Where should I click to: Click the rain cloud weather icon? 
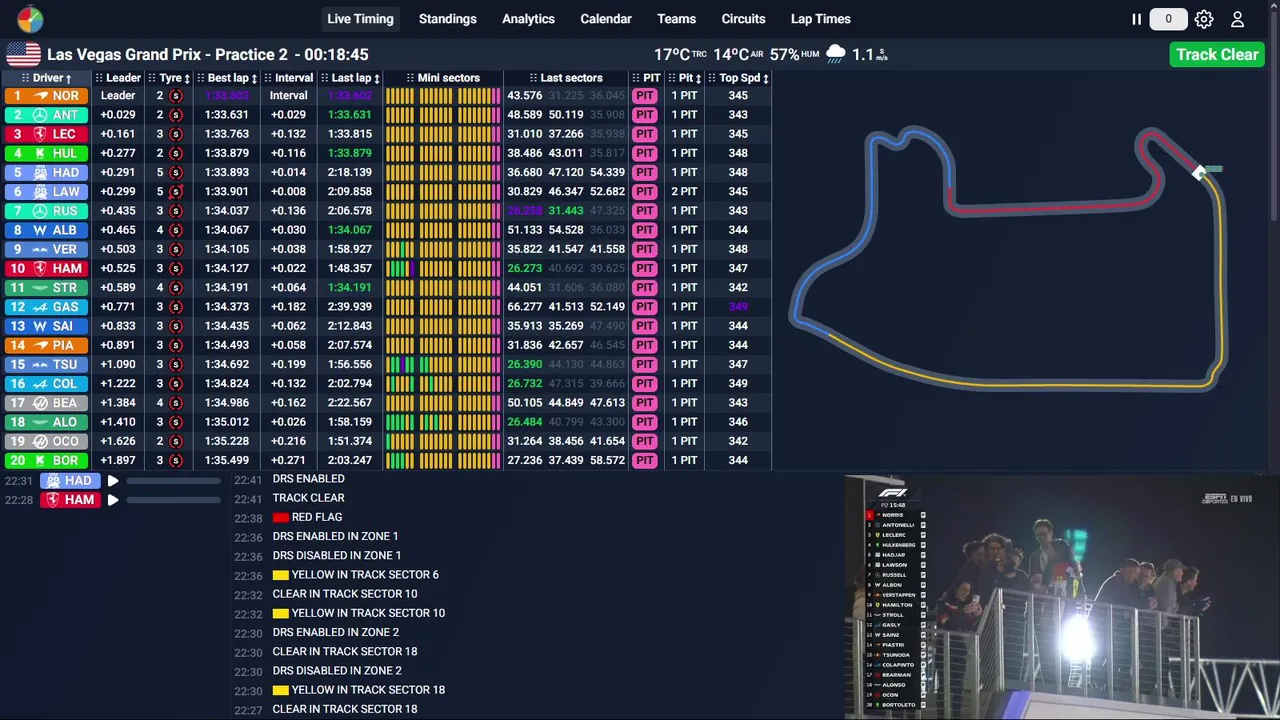tap(836, 54)
